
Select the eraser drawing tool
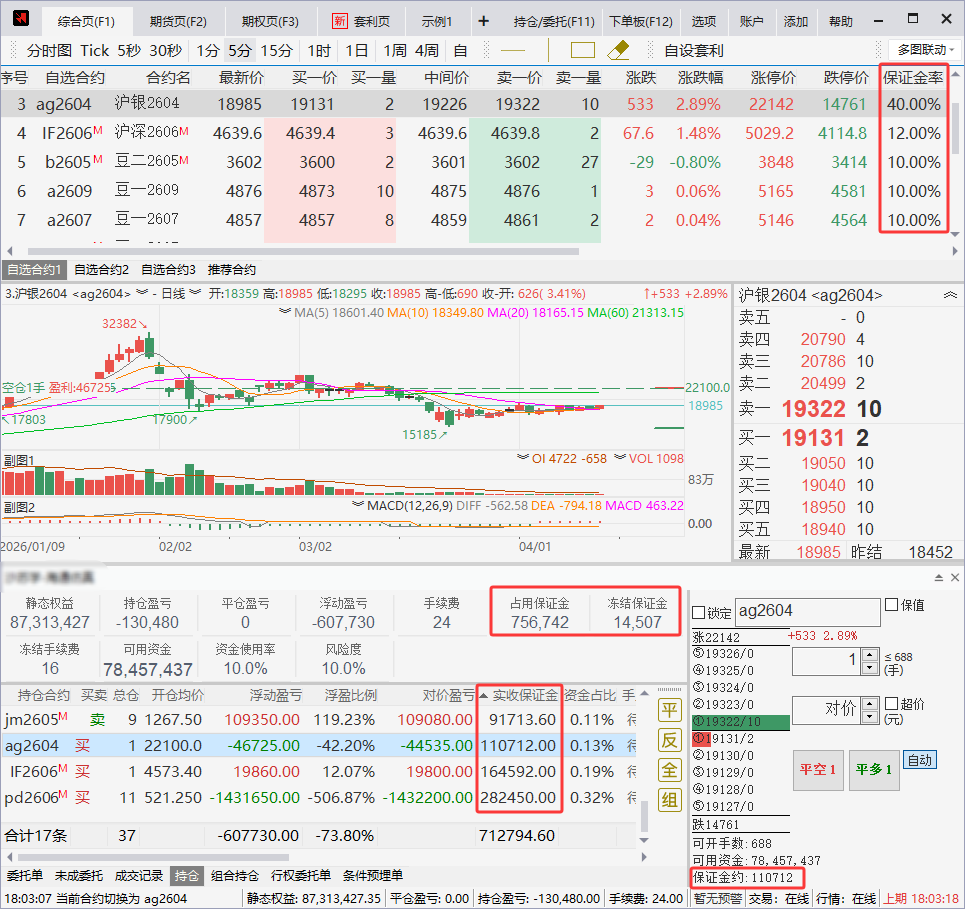[x=618, y=50]
